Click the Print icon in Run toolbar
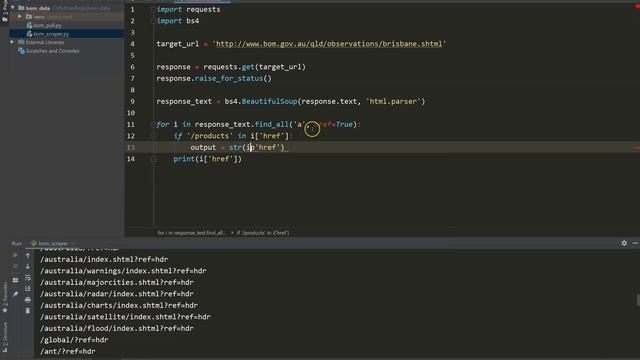 click(x=28, y=300)
